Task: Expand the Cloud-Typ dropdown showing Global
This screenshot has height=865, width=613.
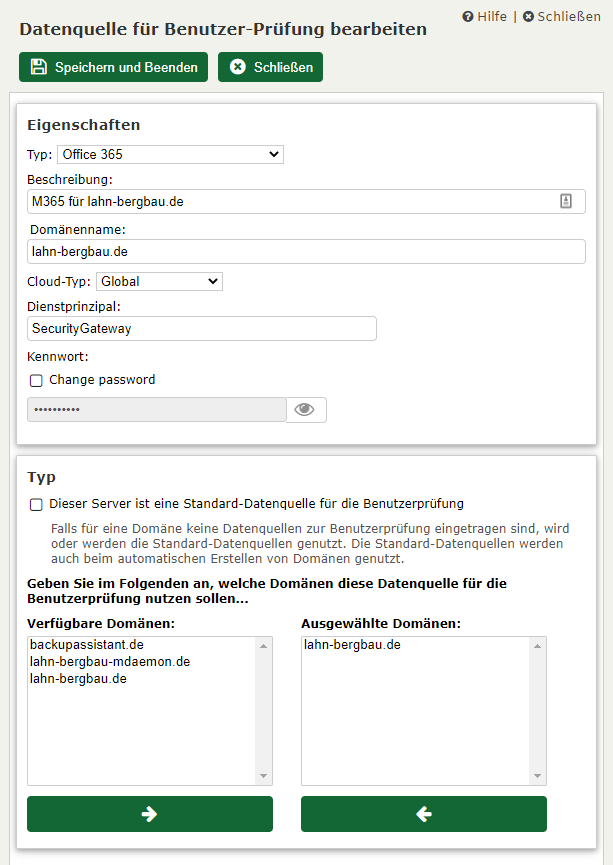Action: pyautogui.click(x=159, y=281)
